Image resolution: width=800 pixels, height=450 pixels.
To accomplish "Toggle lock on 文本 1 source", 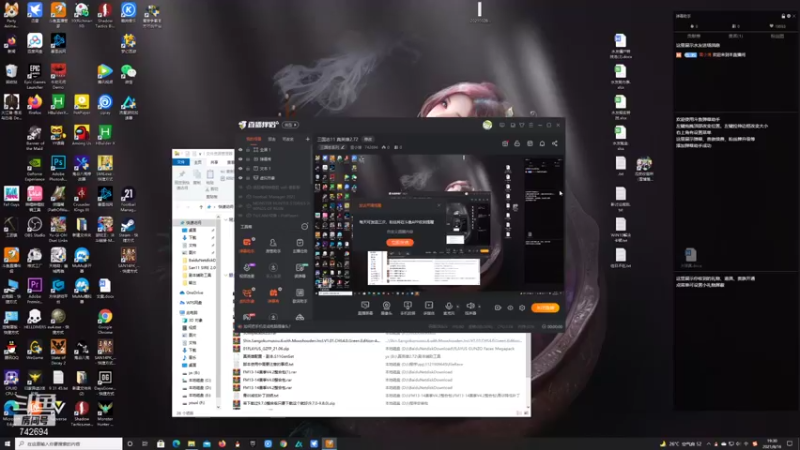I will [248, 168].
